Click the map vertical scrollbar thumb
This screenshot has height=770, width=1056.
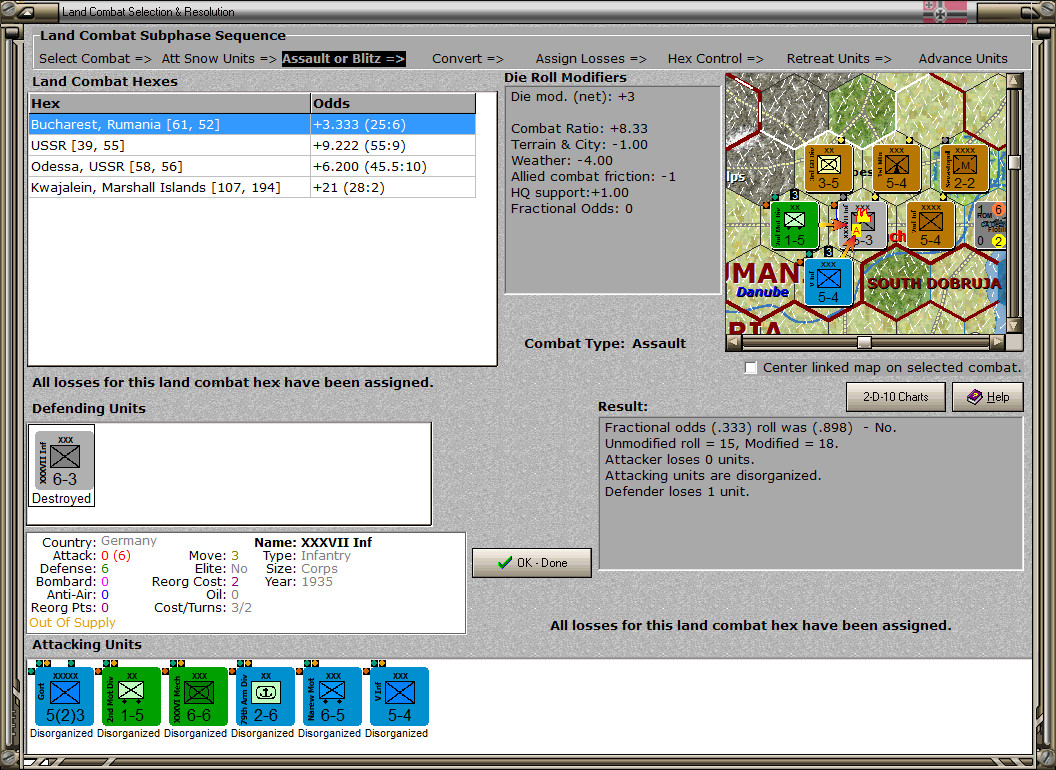[x=1014, y=162]
